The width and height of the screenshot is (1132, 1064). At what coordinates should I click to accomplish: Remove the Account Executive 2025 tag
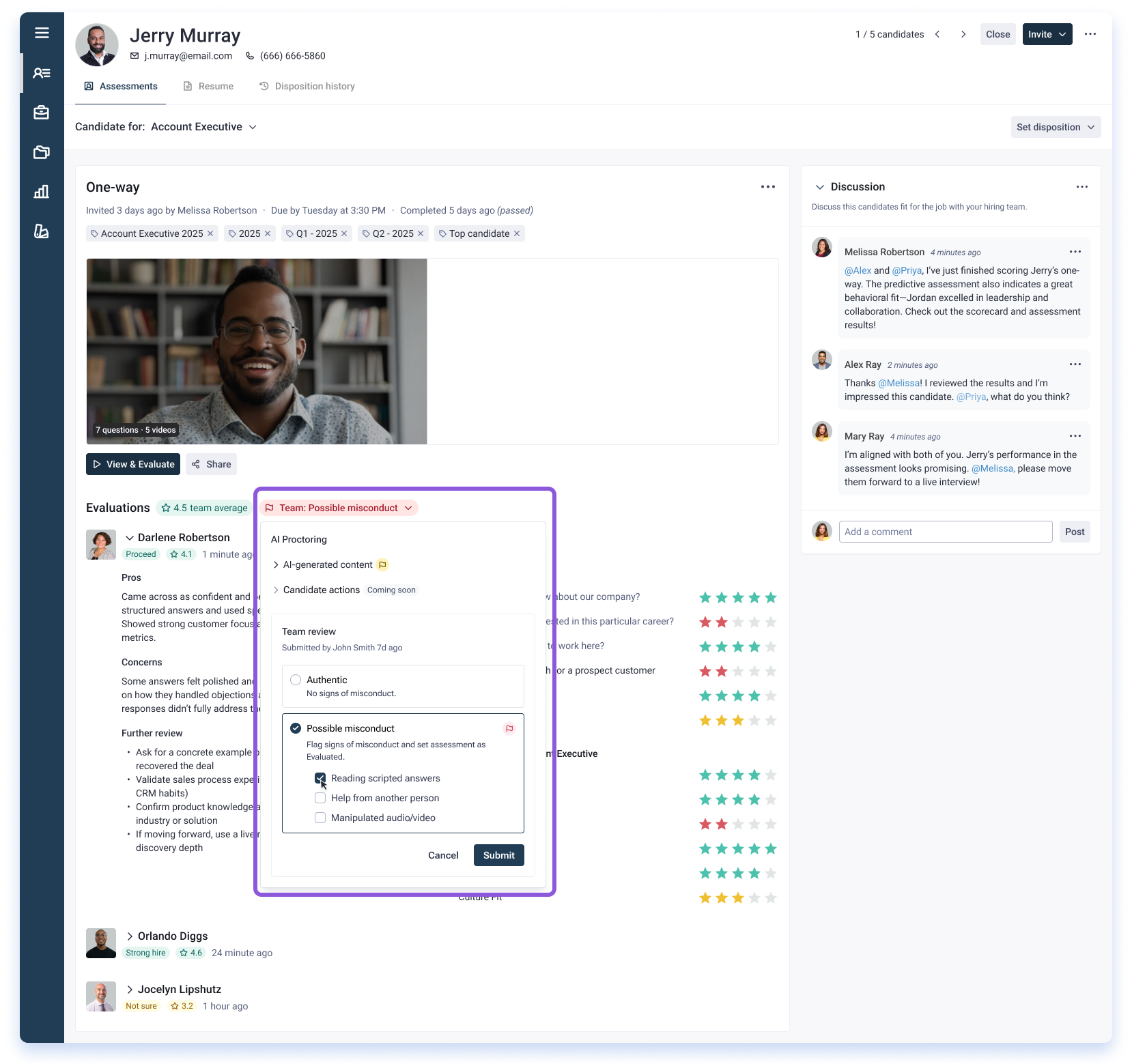210,233
